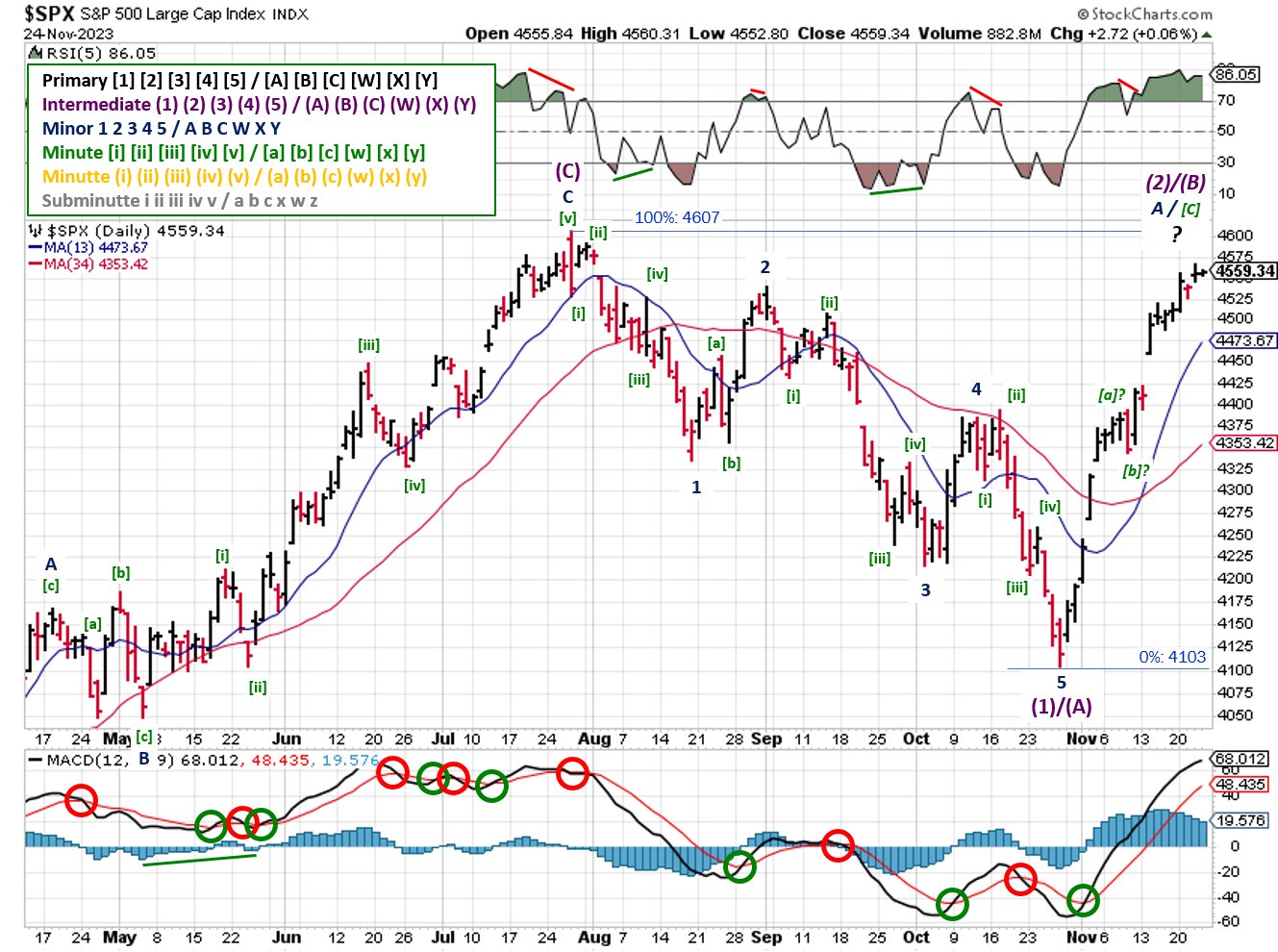Click the red MA(34) legend line marker

coord(36,264)
